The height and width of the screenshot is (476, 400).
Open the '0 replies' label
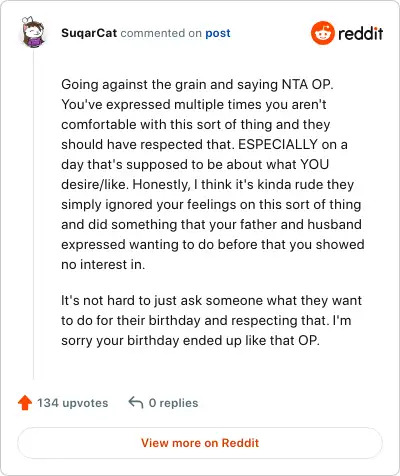point(173,403)
